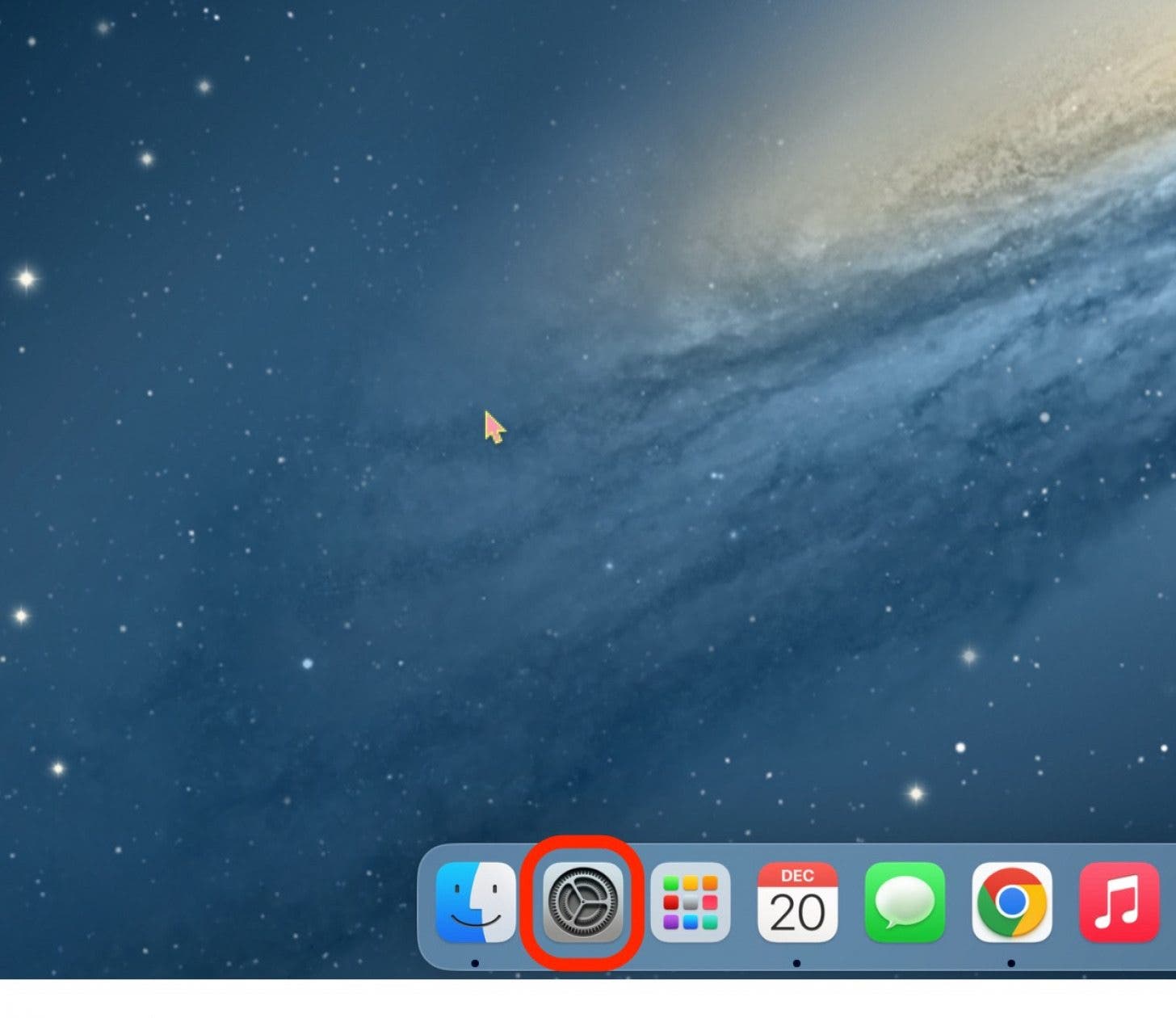Launch Messages green speech bubble
Image resolution: width=1176 pixels, height=1018 pixels.
tap(905, 902)
